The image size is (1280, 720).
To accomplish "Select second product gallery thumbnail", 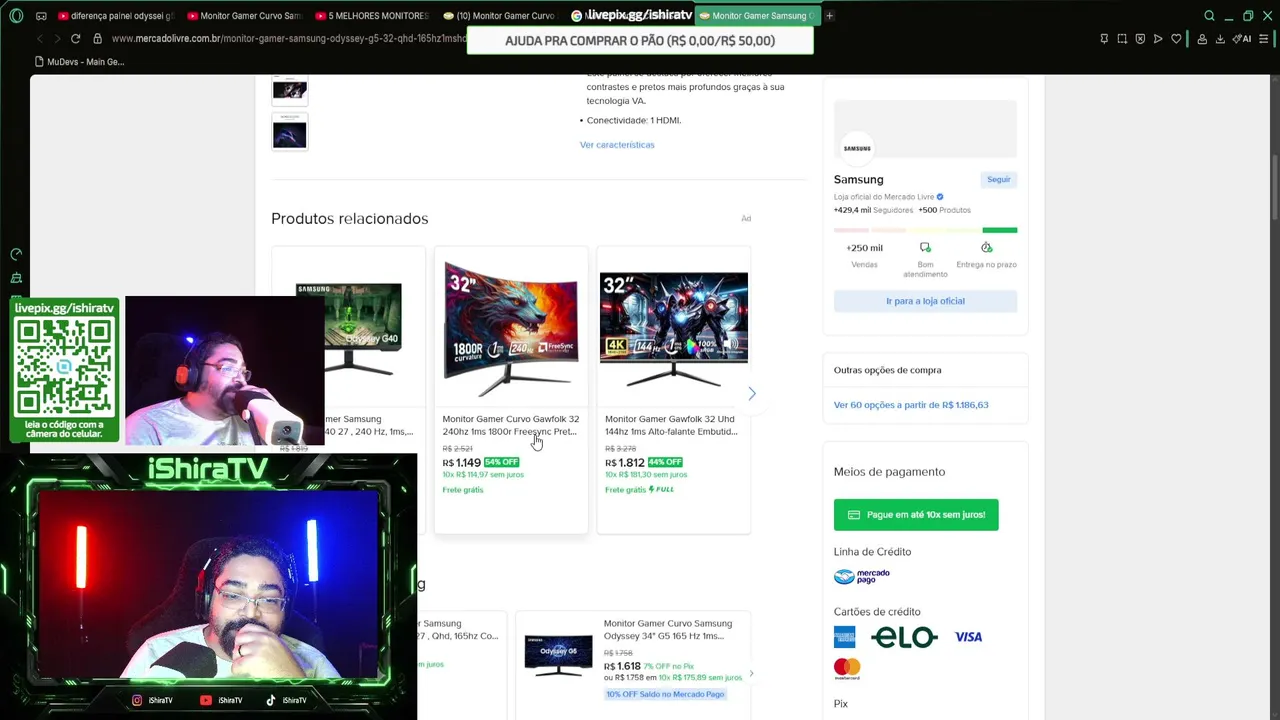I will [x=289, y=131].
